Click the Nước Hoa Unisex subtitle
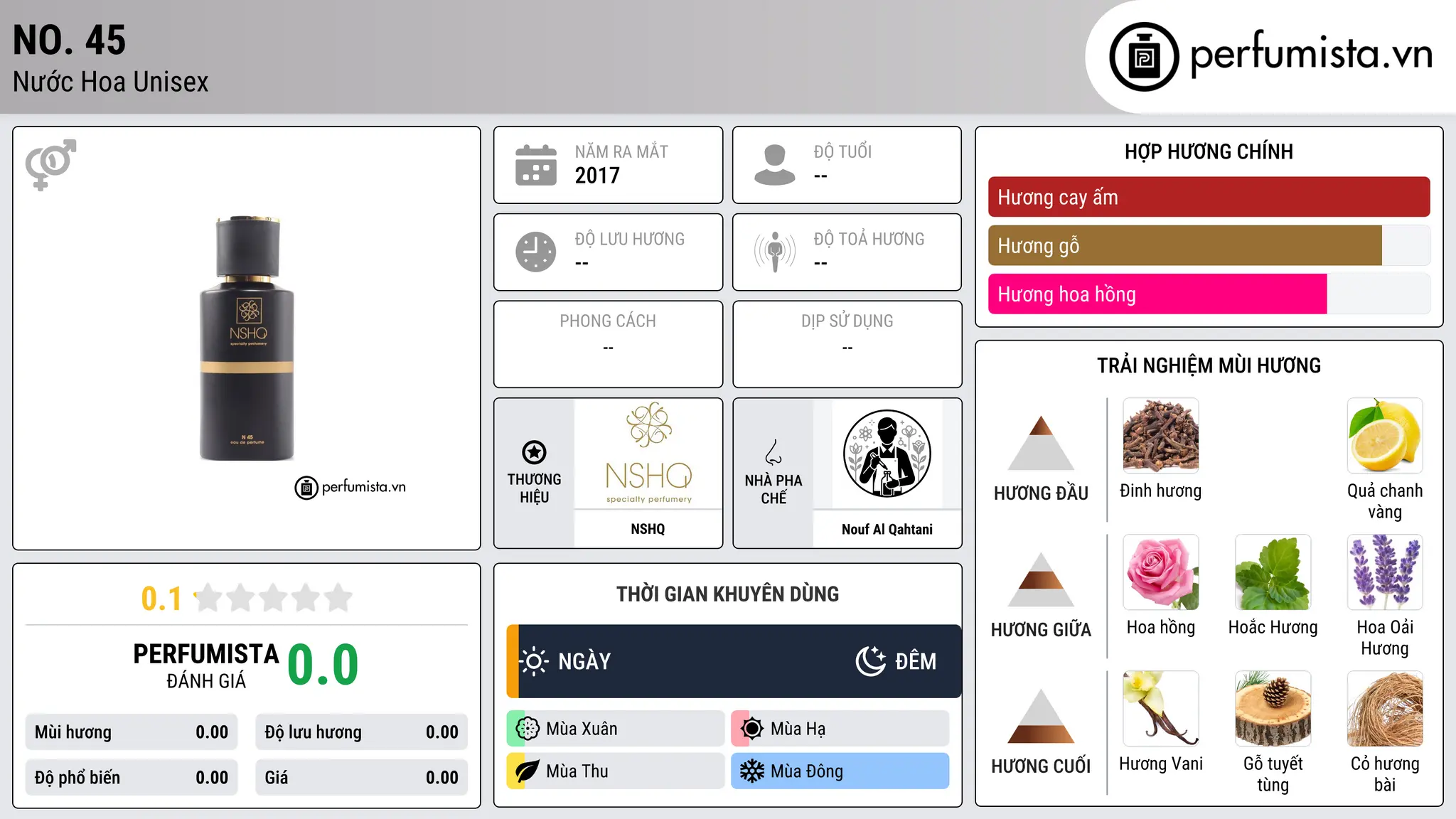 tap(111, 82)
